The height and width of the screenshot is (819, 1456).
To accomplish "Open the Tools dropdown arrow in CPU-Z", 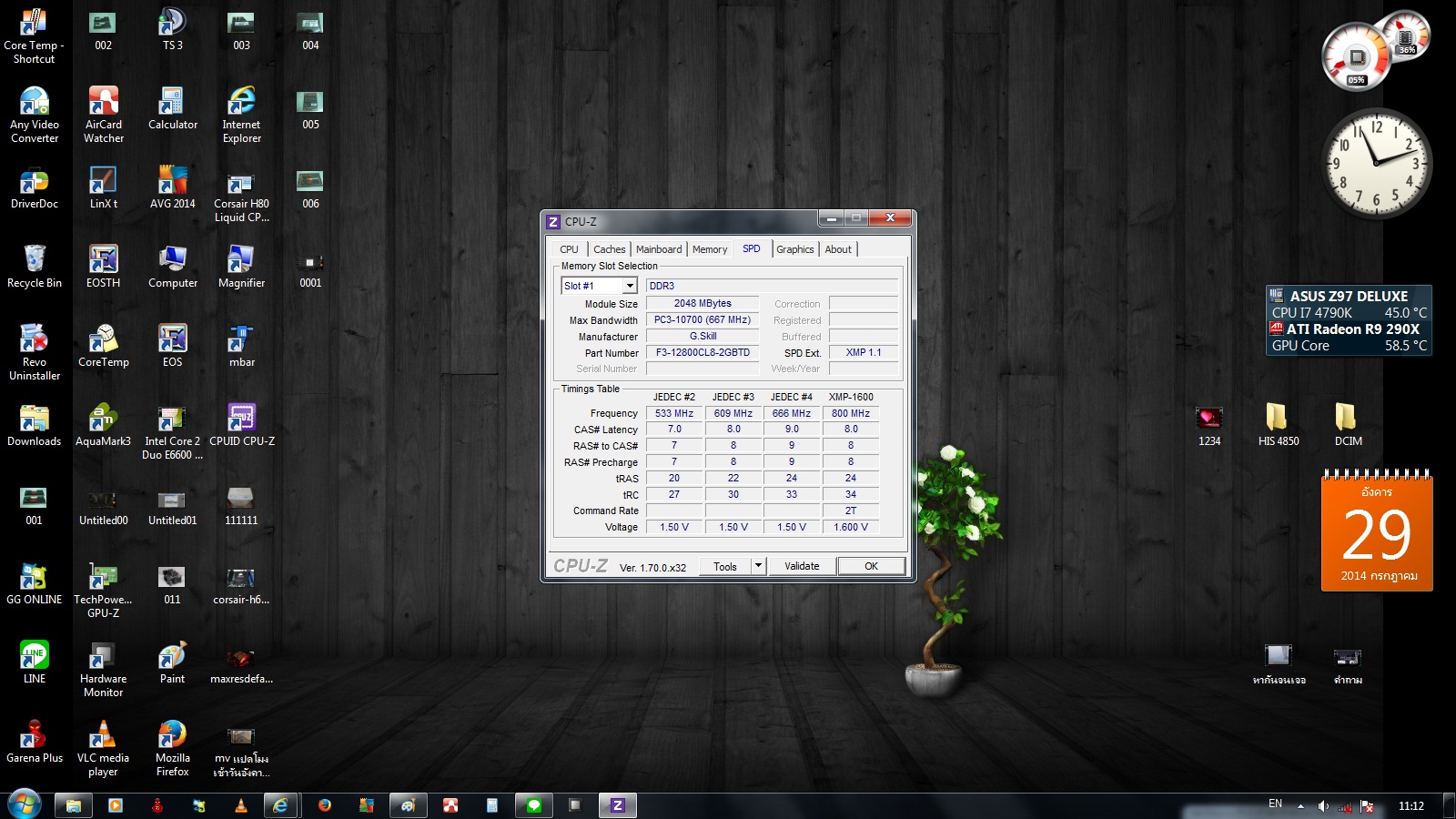I will (757, 566).
